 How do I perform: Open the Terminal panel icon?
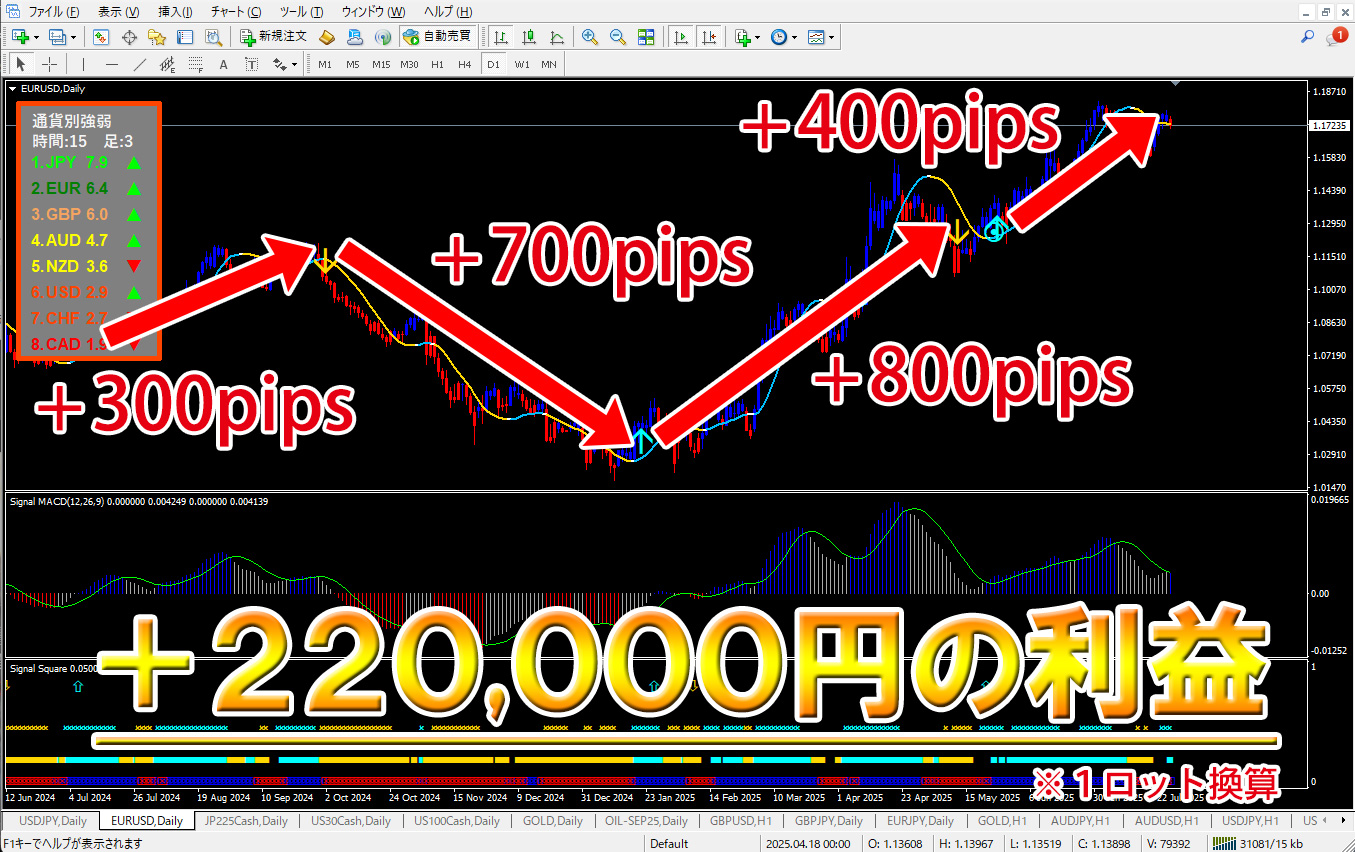click(185, 37)
